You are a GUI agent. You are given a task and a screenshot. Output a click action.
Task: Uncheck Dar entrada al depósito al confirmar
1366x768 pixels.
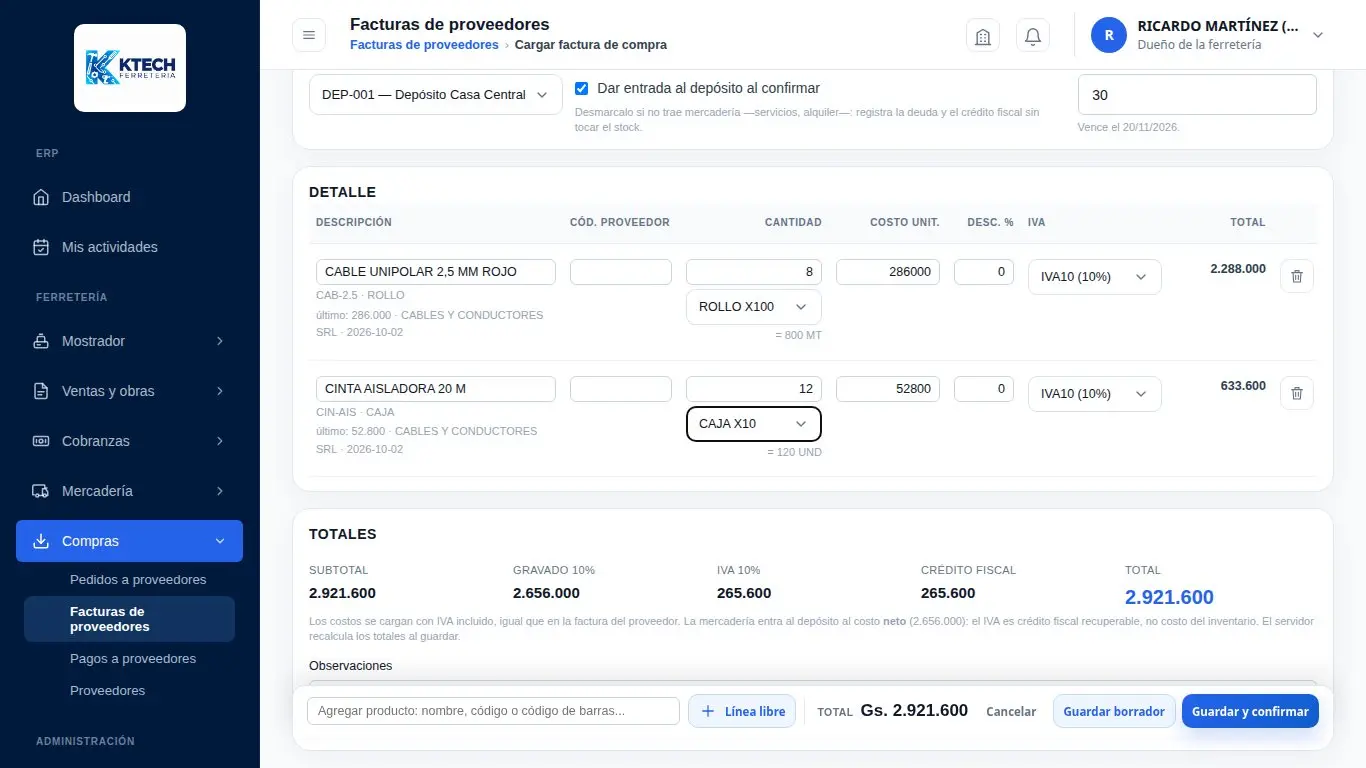(x=582, y=88)
